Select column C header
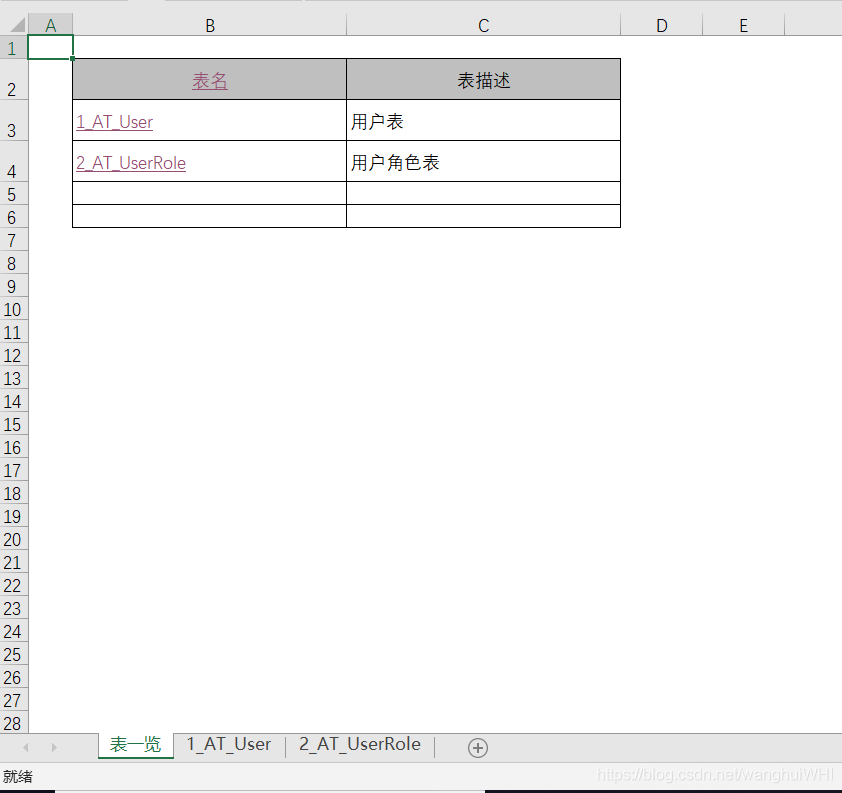The image size is (842, 793). coord(483,25)
